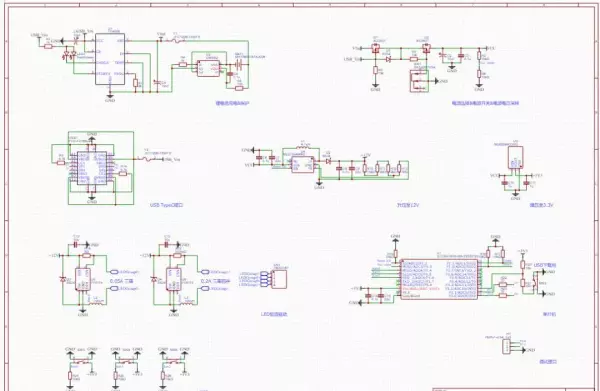This screenshot has height=391, width=600.
Task: Click the 12V boost section title label
Action: coord(408,205)
